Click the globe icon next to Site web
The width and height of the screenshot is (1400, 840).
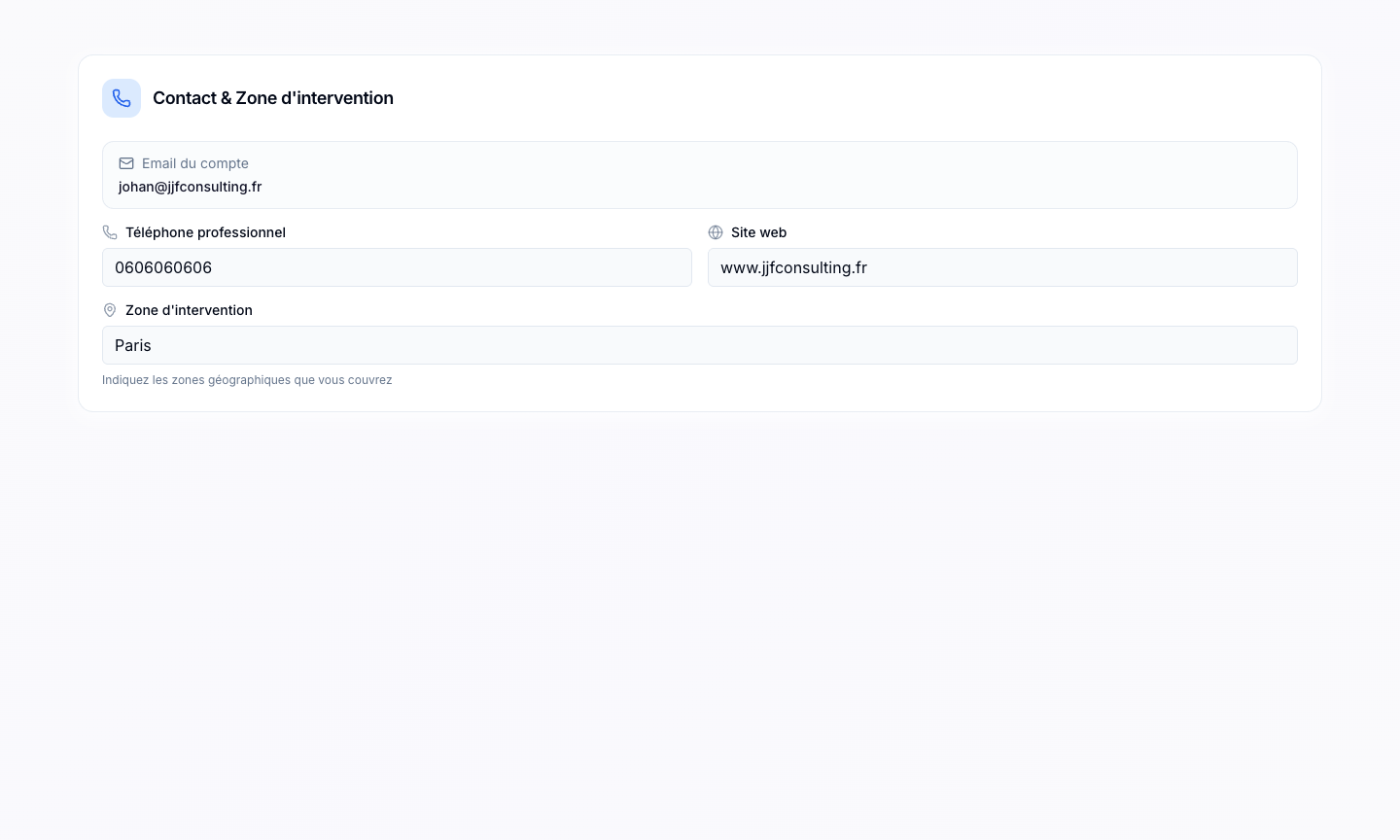pyautogui.click(x=716, y=232)
